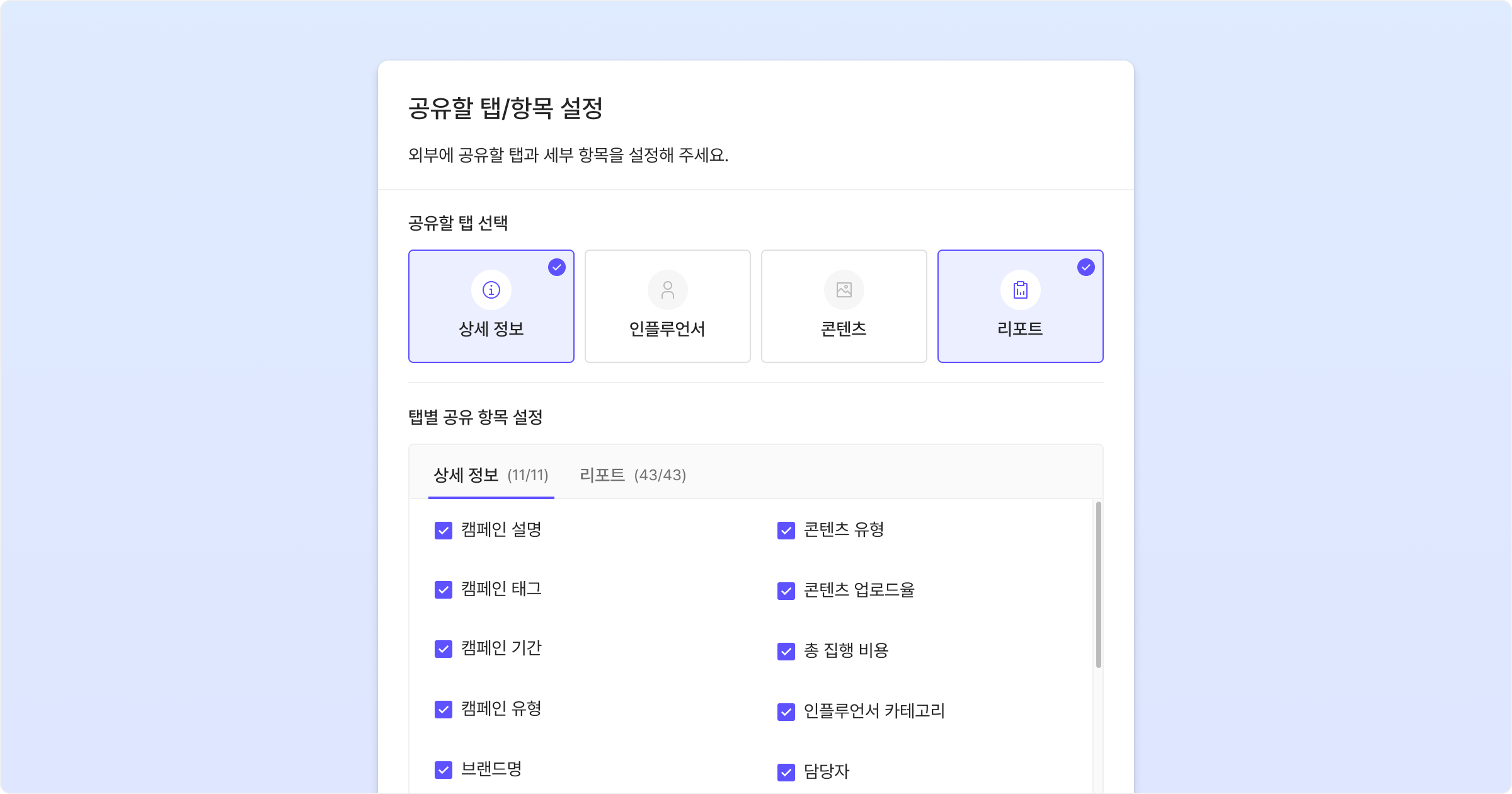
Task: Disable the 총 집행 비용 checkbox
Action: click(786, 652)
